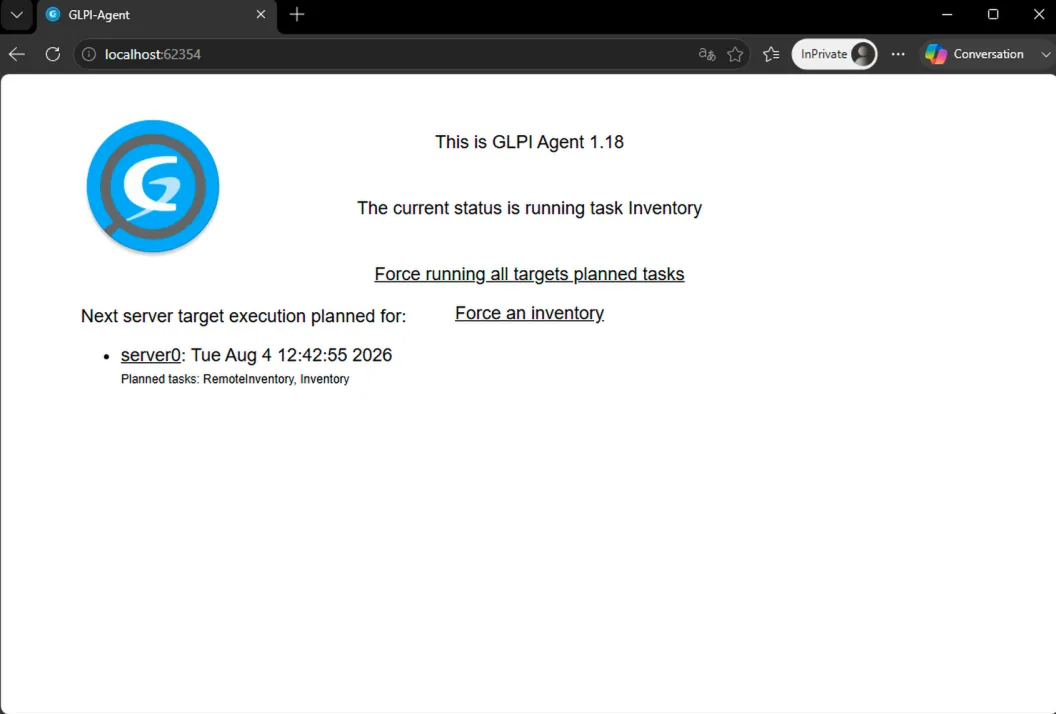Screen dimensions: 1056x714
Task: Add this page to favorites star icon
Action: click(x=735, y=55)
